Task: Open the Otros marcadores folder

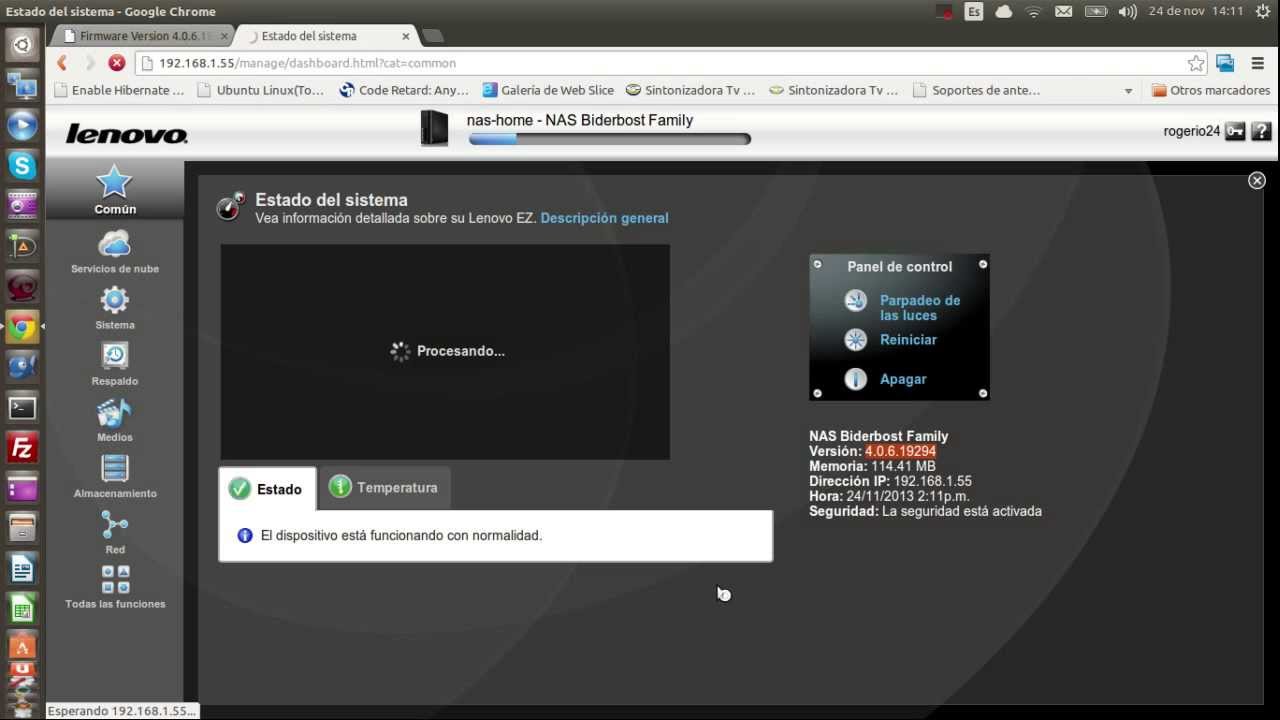Action: point(1211,90)
